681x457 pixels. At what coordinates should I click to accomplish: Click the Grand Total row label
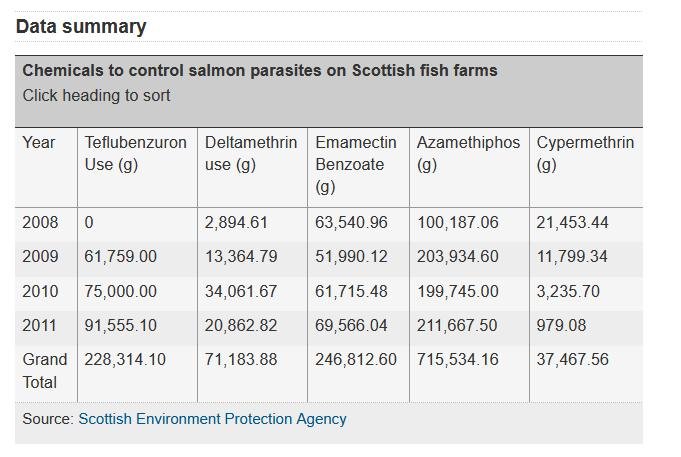45,370
